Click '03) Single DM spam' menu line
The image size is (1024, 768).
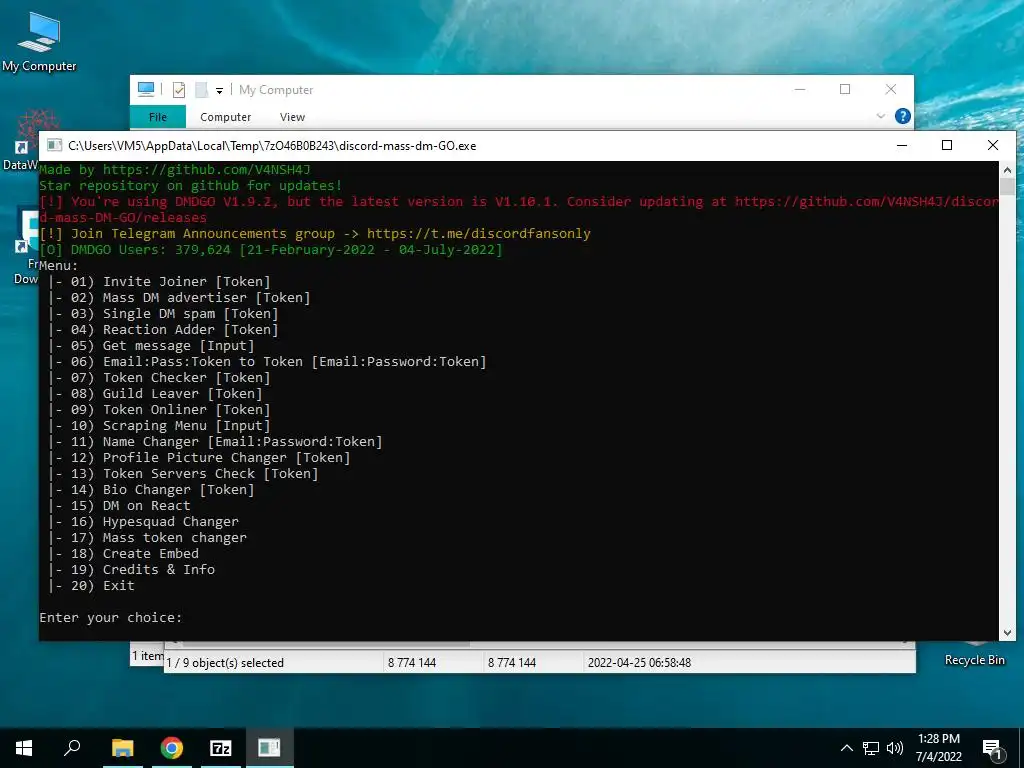[174, 313]
